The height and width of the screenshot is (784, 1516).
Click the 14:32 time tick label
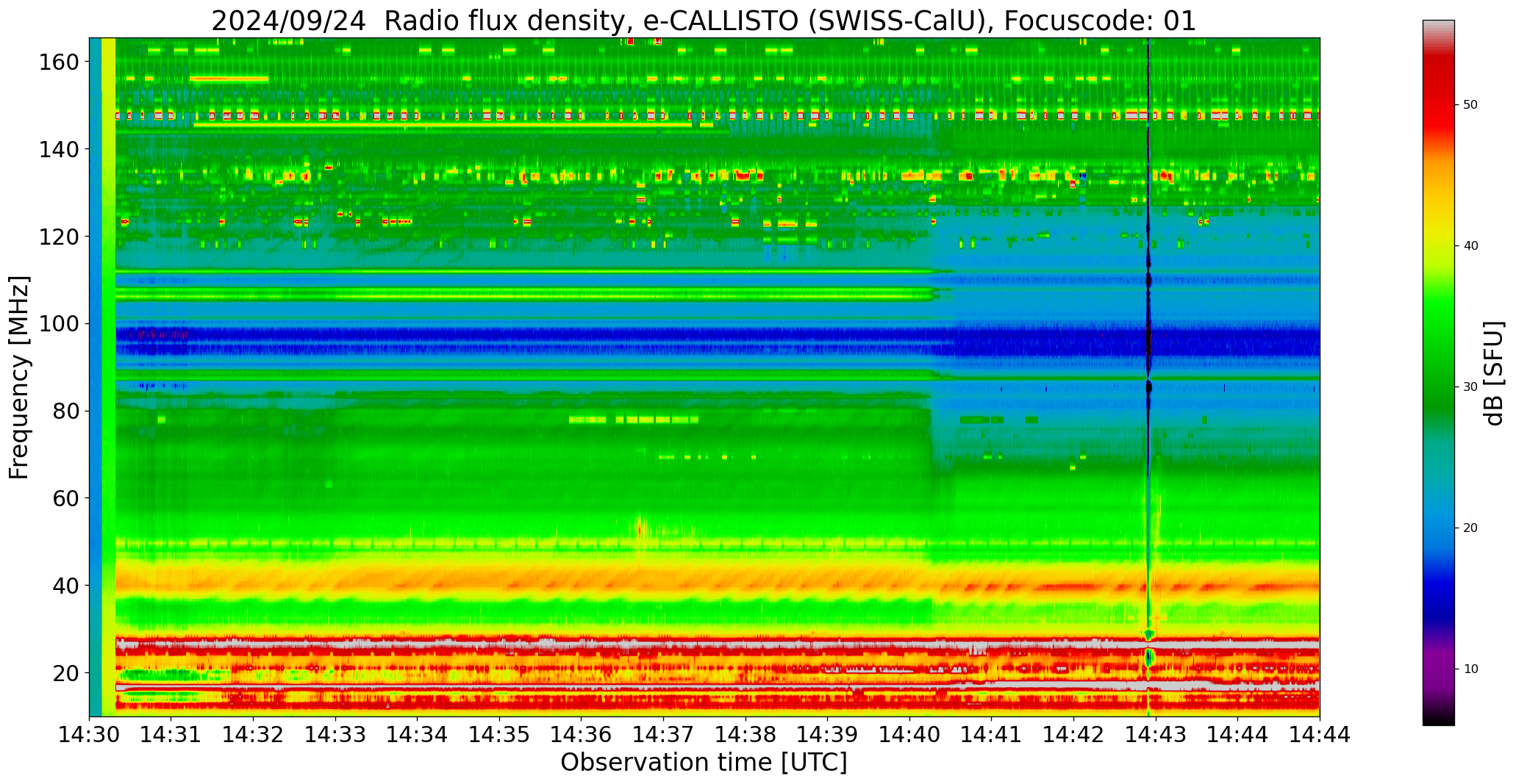[x=254, y=734]
